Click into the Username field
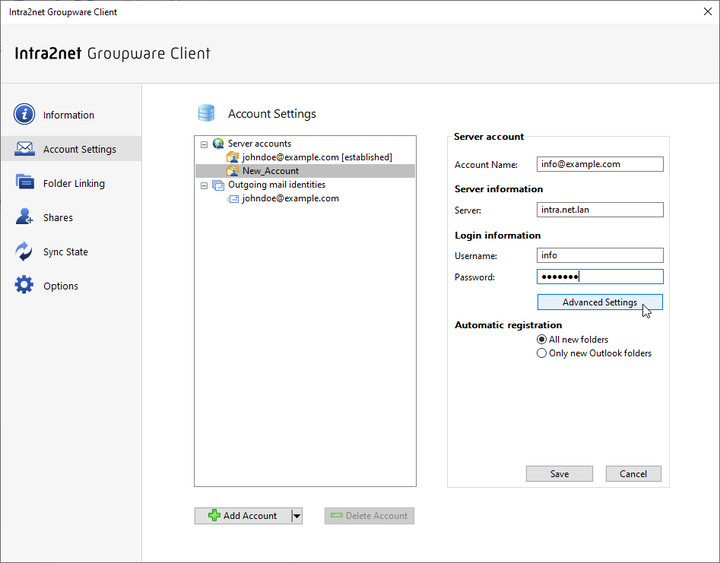The width and height of the screenshot is (720, 563). coord(600,255)
